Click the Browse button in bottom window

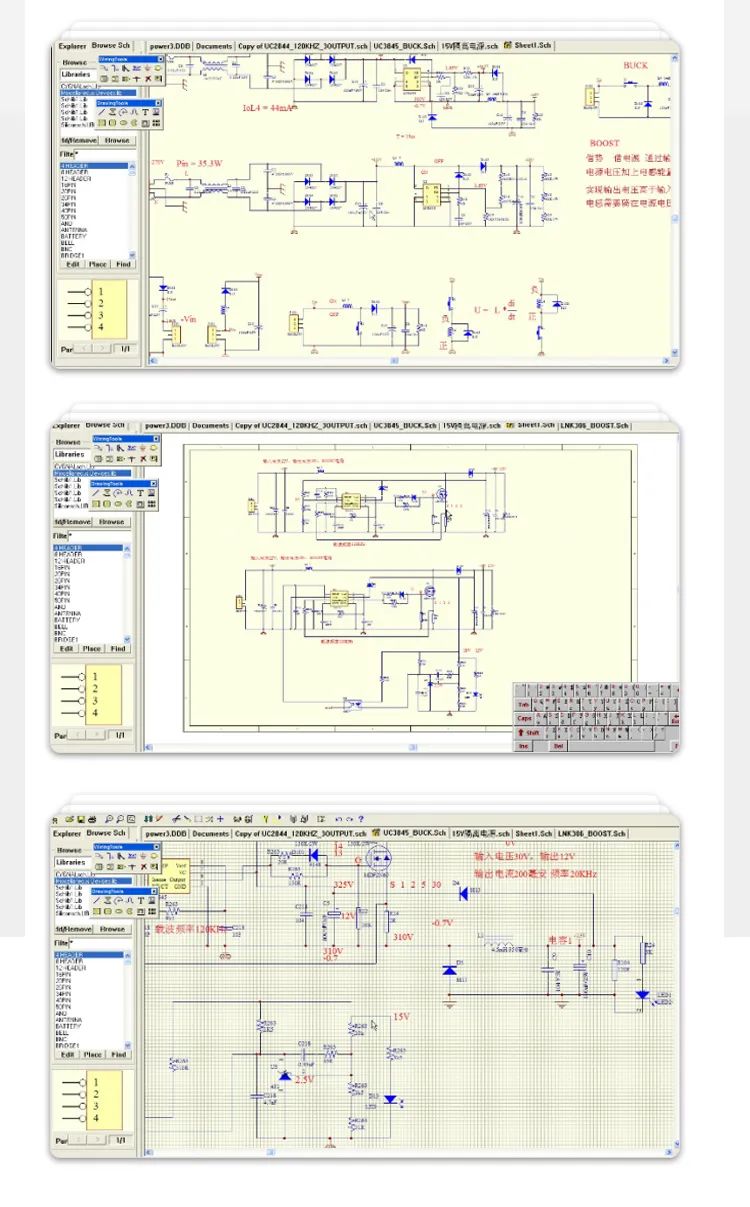112,929
